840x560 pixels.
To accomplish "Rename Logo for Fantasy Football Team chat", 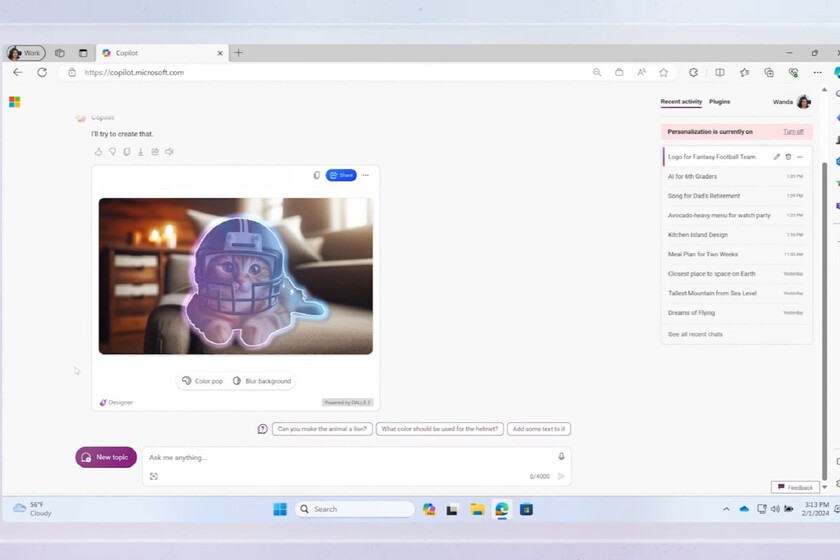I will coord(776,157).
